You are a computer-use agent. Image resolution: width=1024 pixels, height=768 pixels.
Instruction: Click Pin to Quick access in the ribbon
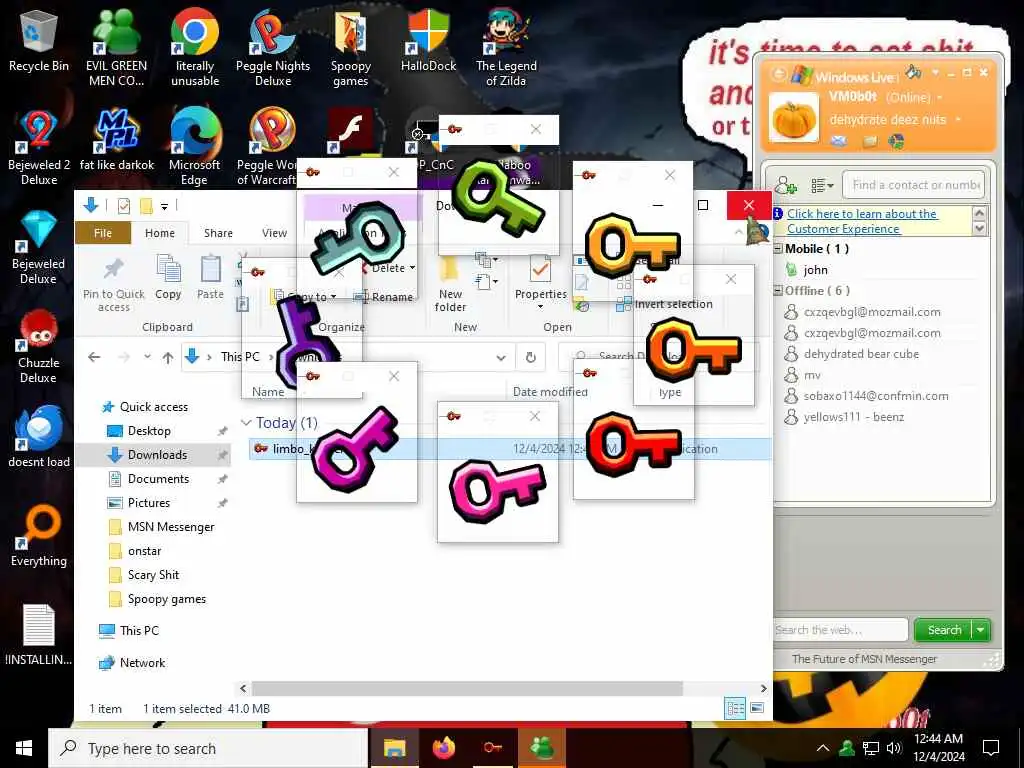pos(114,283)
